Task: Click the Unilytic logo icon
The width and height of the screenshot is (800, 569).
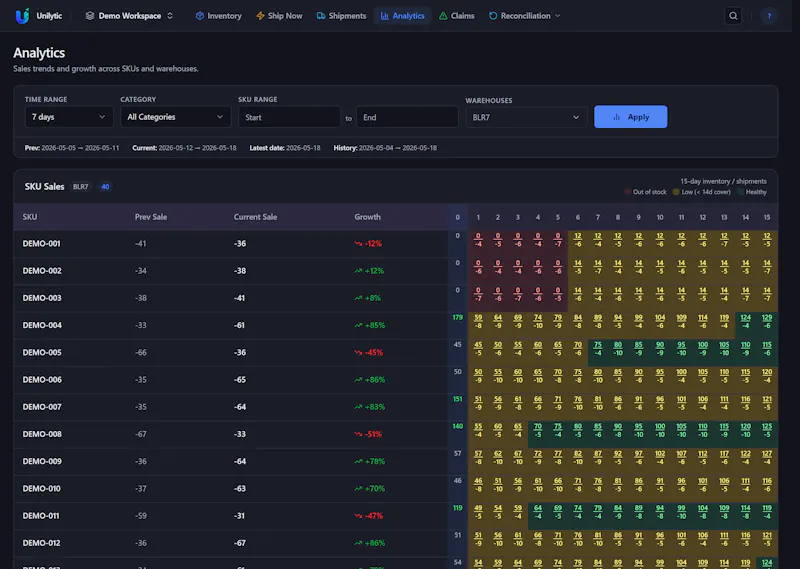Action: coord(22,16)
